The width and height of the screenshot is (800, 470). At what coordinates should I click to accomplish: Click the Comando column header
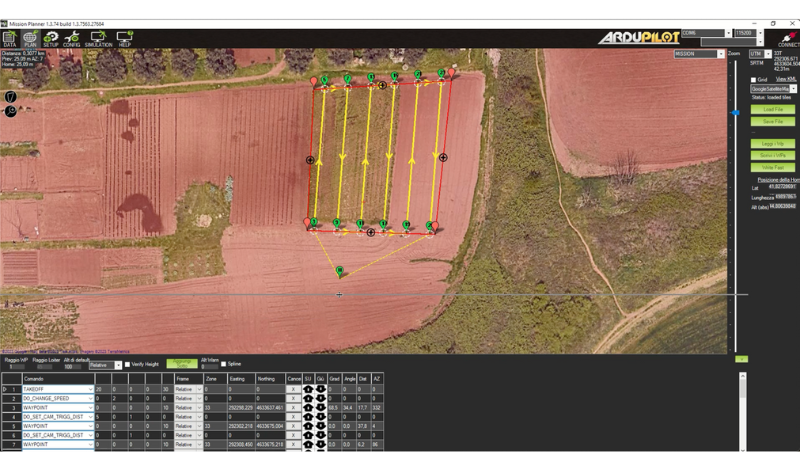click(x=58, y=379)
